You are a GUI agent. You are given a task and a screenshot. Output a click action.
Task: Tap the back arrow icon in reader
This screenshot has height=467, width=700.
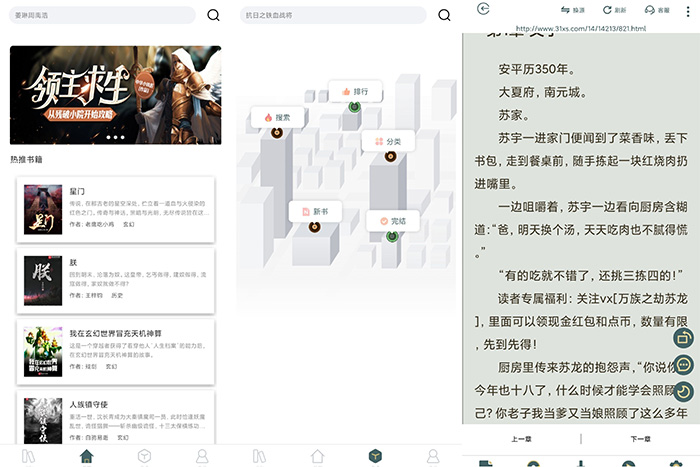click(484, 9)
